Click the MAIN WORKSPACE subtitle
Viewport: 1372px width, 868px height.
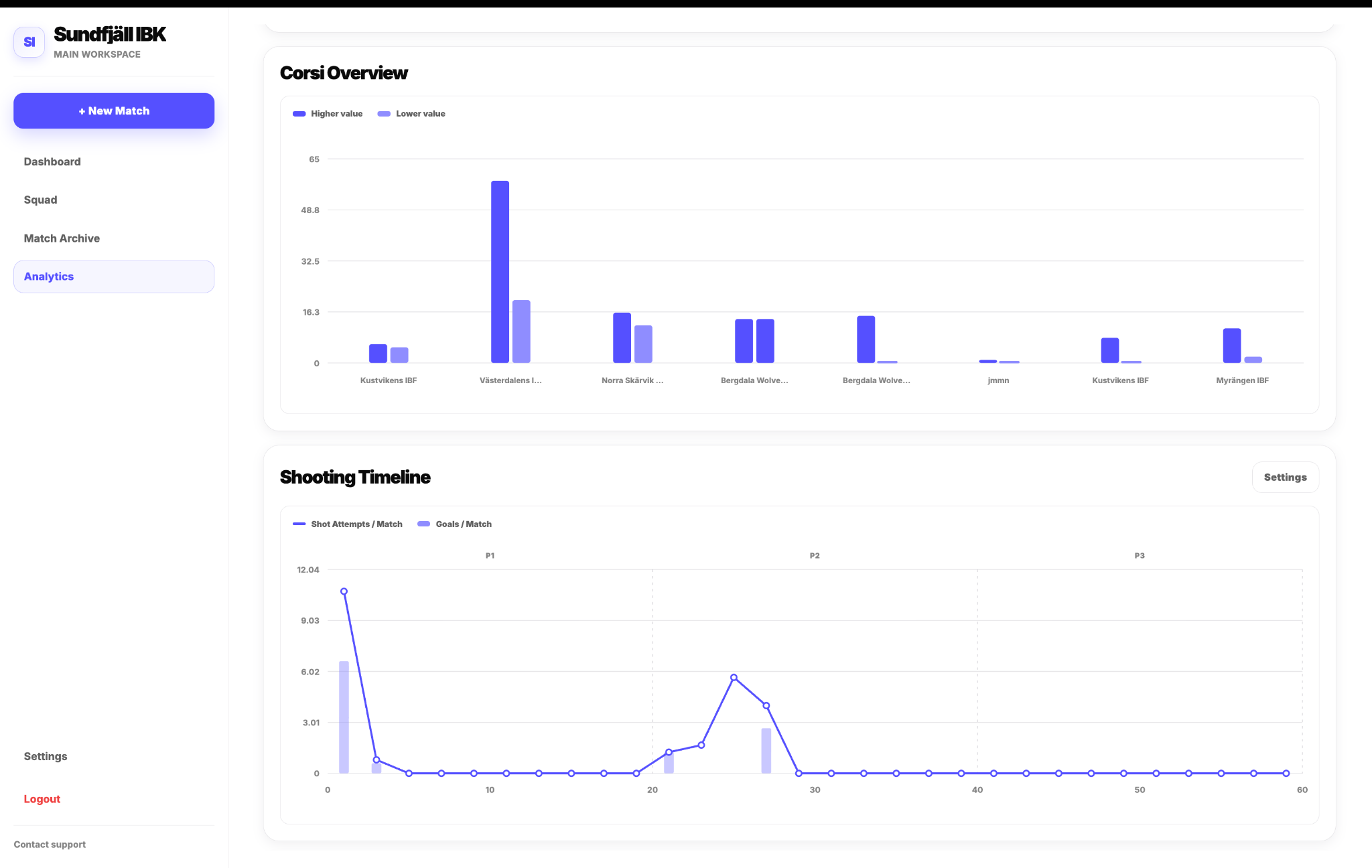pos(97,54)
